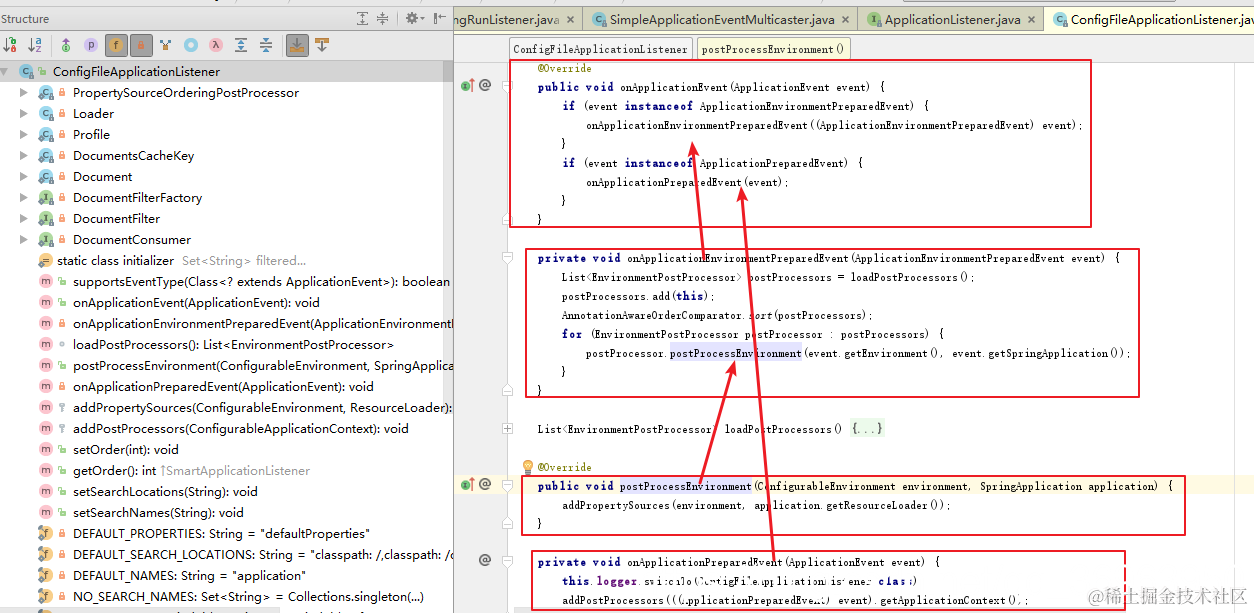This screenshot has height=613, width=1254.
Task: Click Collapse All icon in Structure header
Action: [x=382, y=18]
